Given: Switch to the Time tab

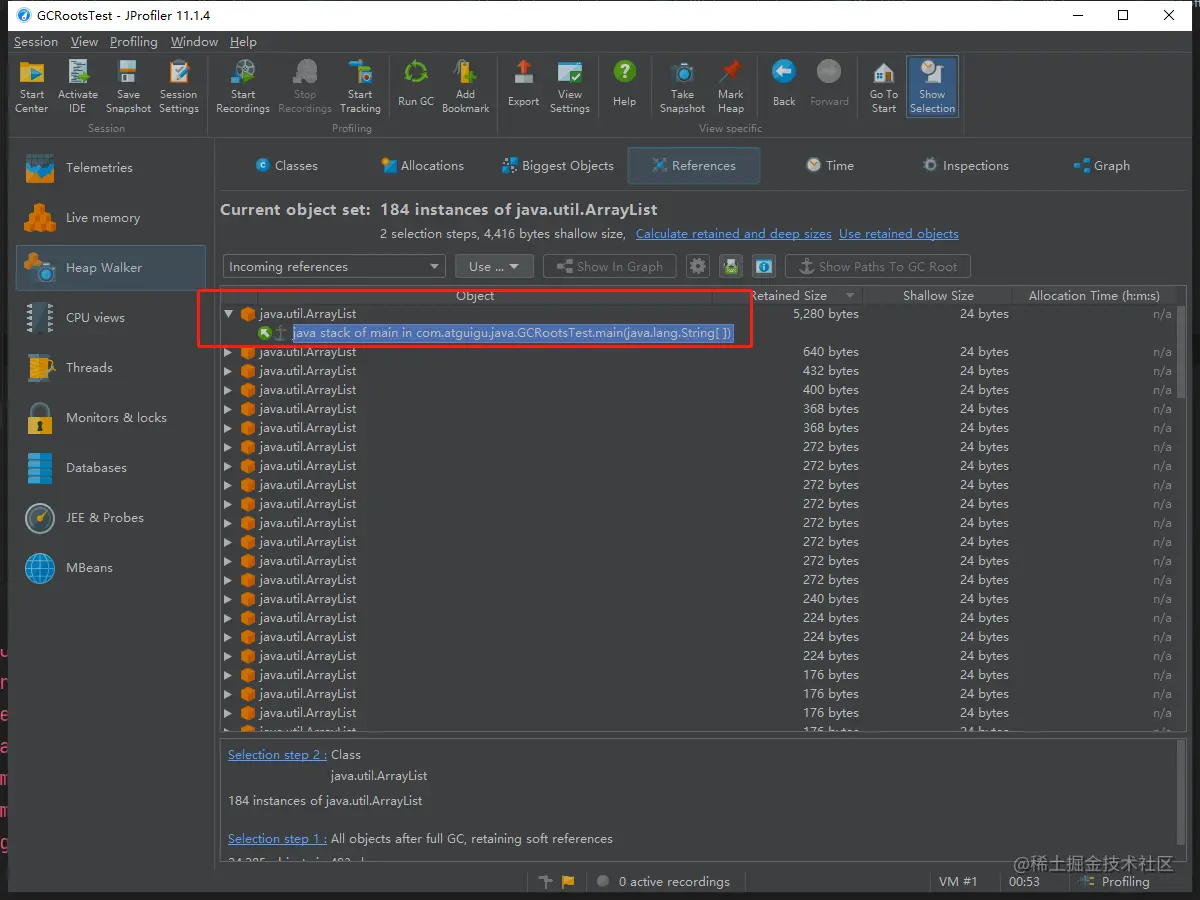Looking at the screenshot, I should coord(830,166).
